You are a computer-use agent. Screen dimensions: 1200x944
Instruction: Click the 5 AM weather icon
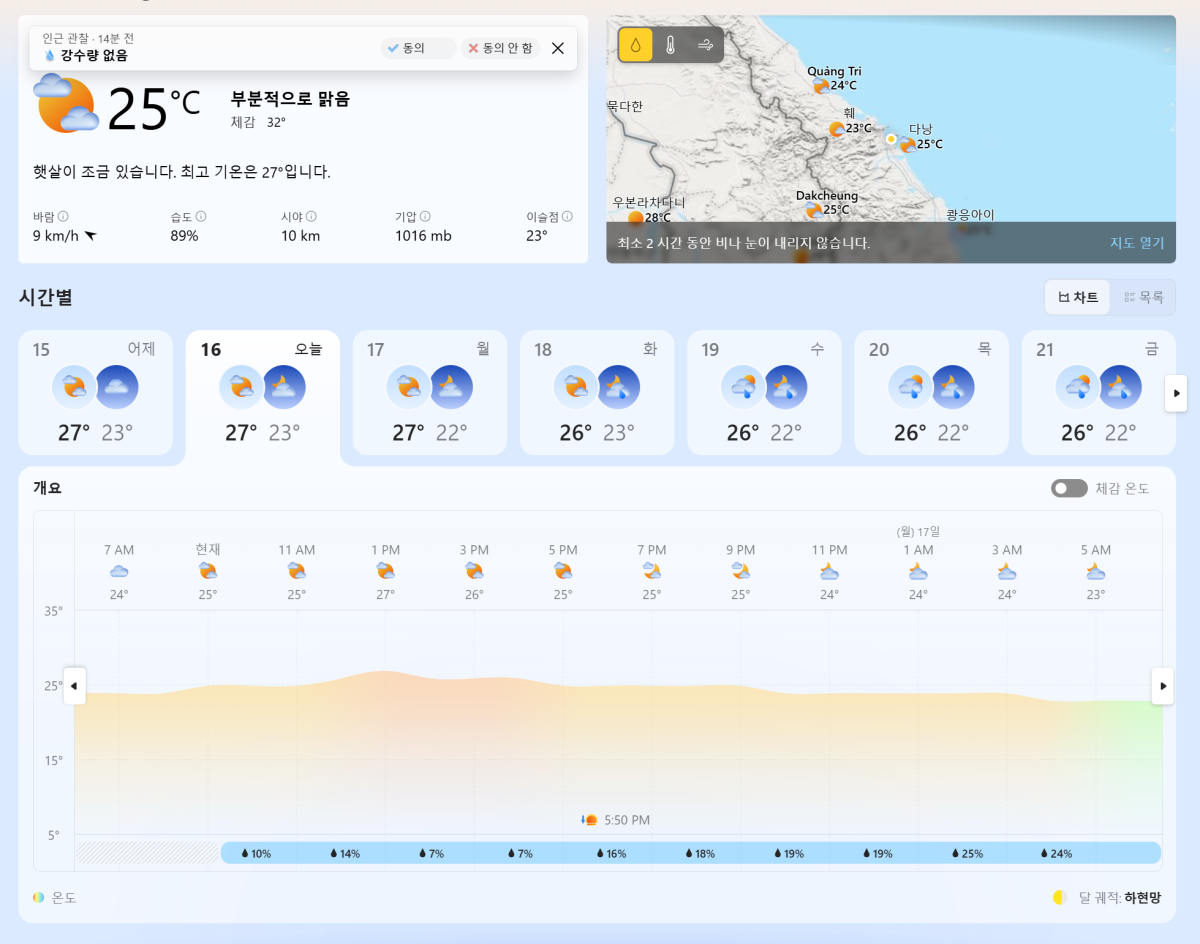pyautogui.click(x=1096, y=571)
